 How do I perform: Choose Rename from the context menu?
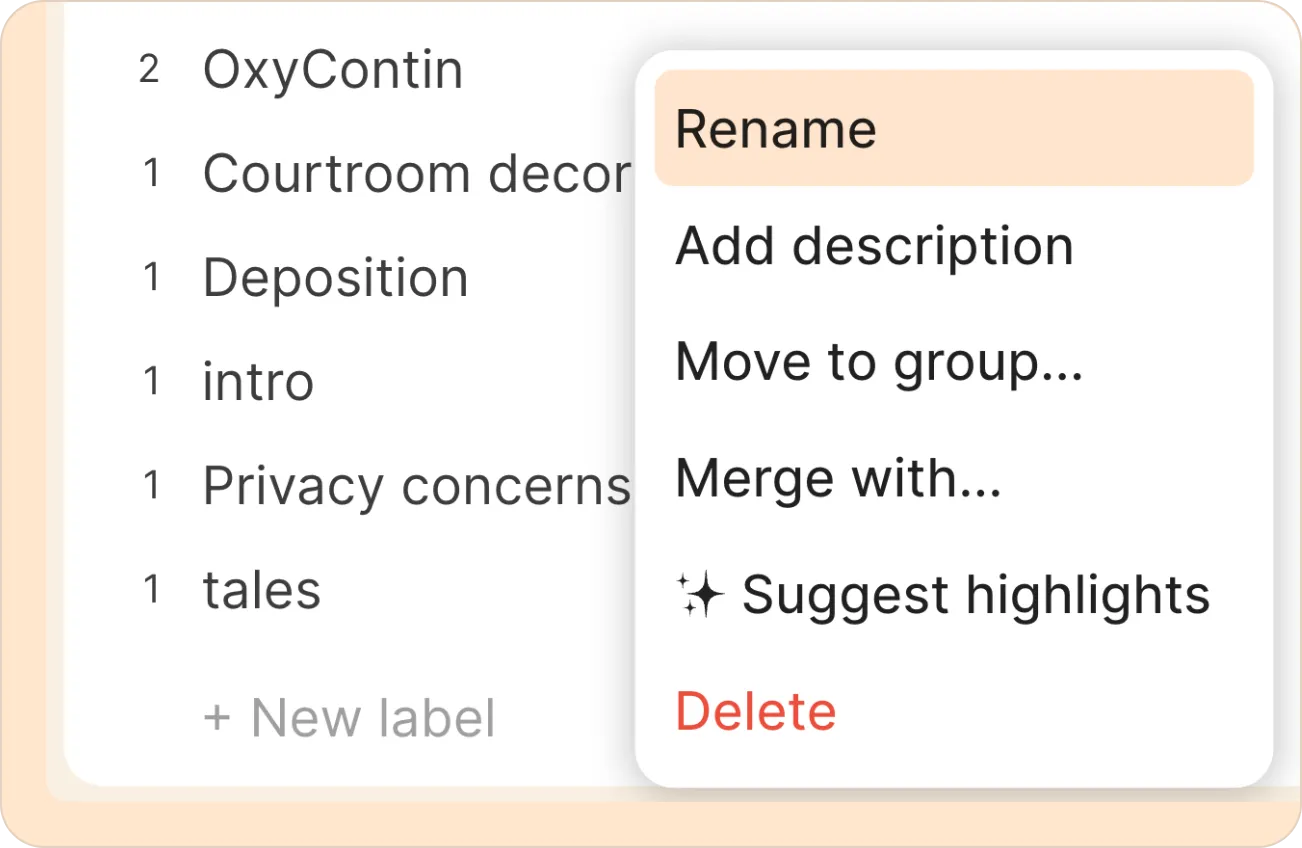pos(775,129)
